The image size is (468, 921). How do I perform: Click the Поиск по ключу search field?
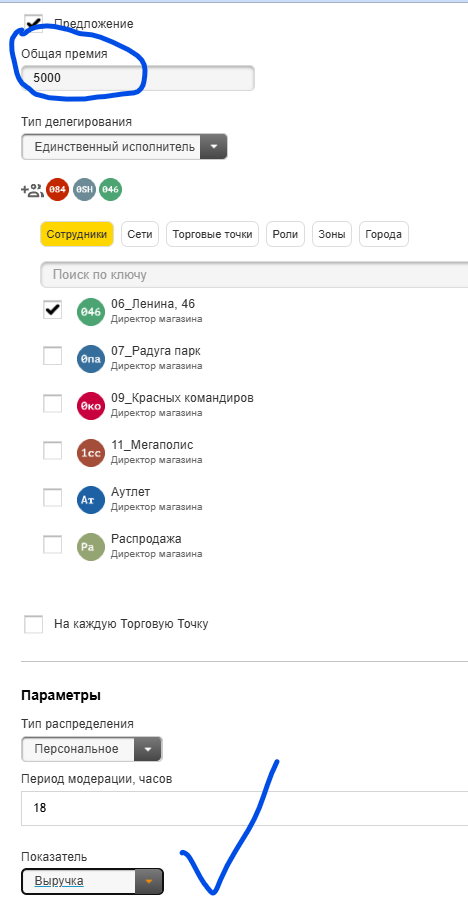pos(254,275)
